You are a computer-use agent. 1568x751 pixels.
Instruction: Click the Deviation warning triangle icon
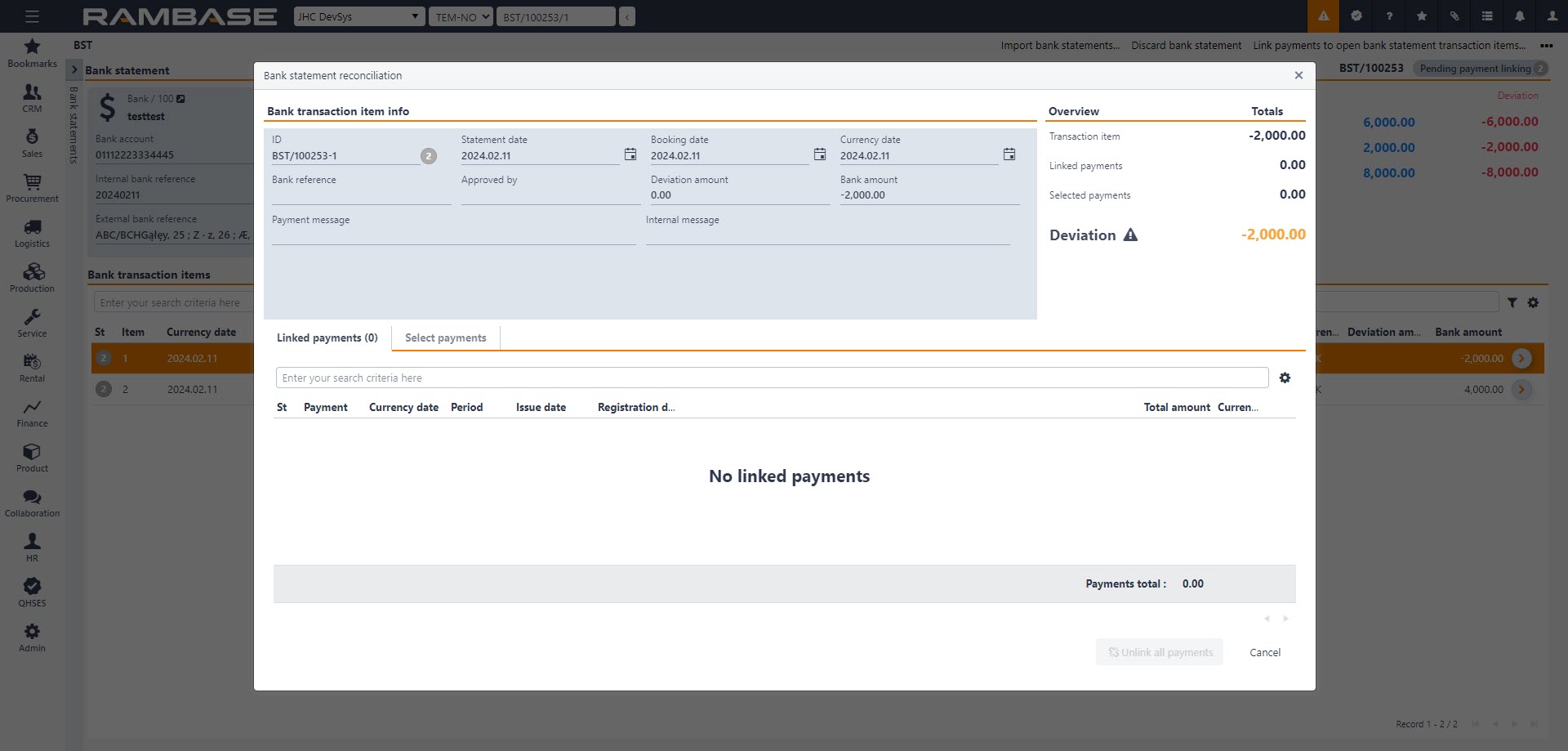[1130, 235]
